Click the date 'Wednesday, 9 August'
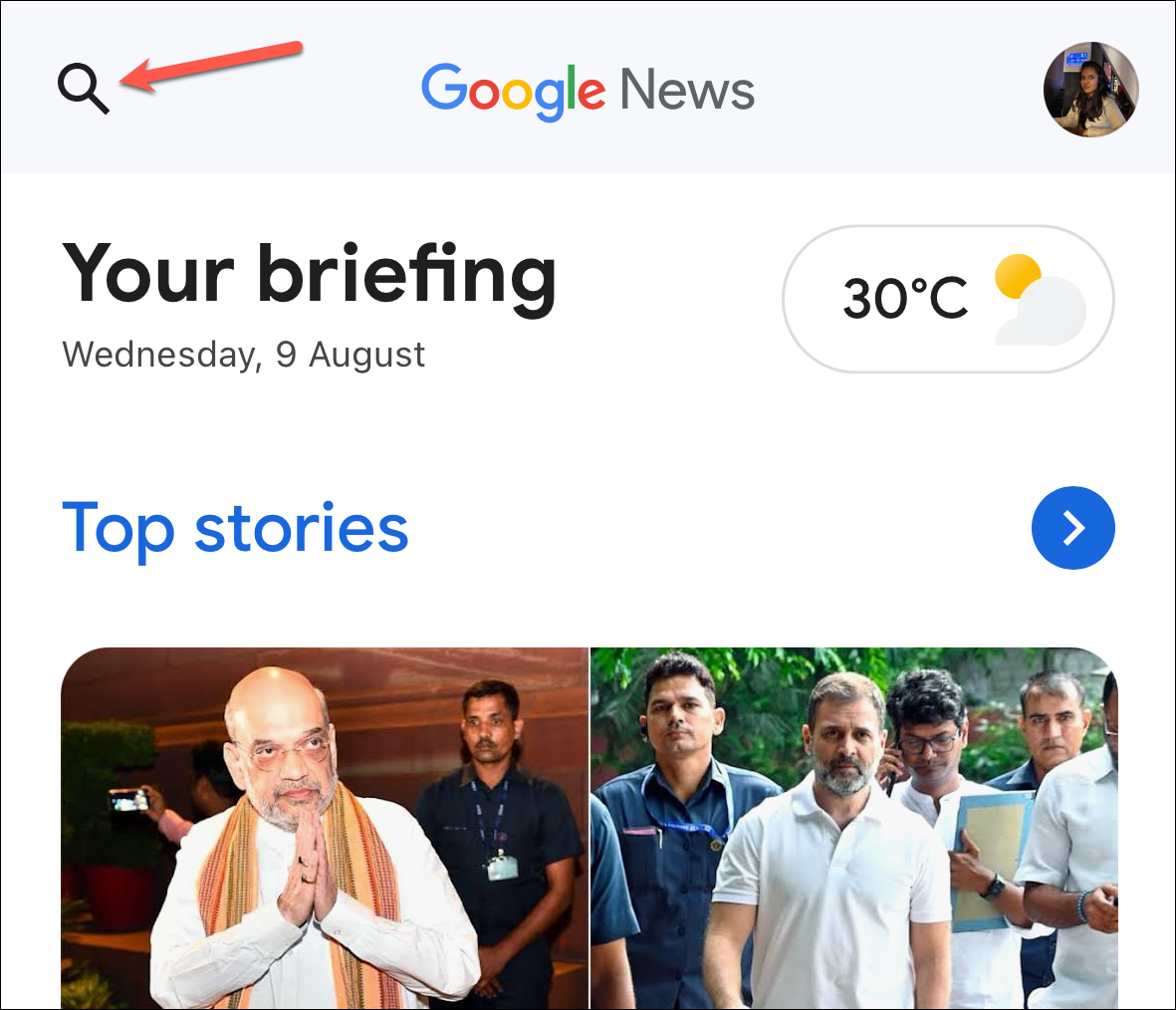1176x1010 pixels. 244,355
